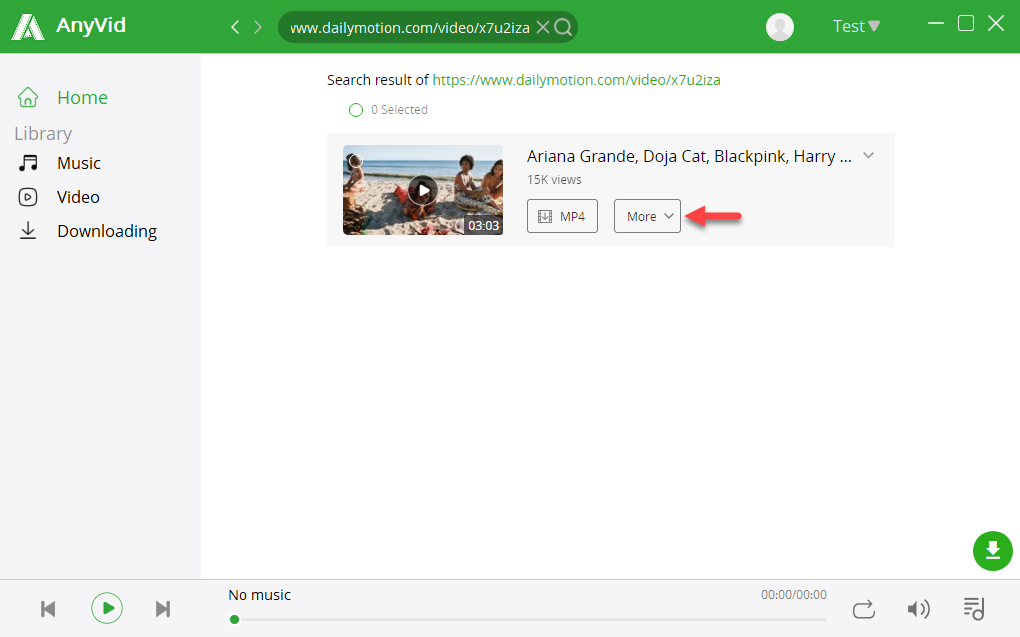Close the AnyVid window
1020x637 pixels.
pyautogui.click(x=996, y=23)
